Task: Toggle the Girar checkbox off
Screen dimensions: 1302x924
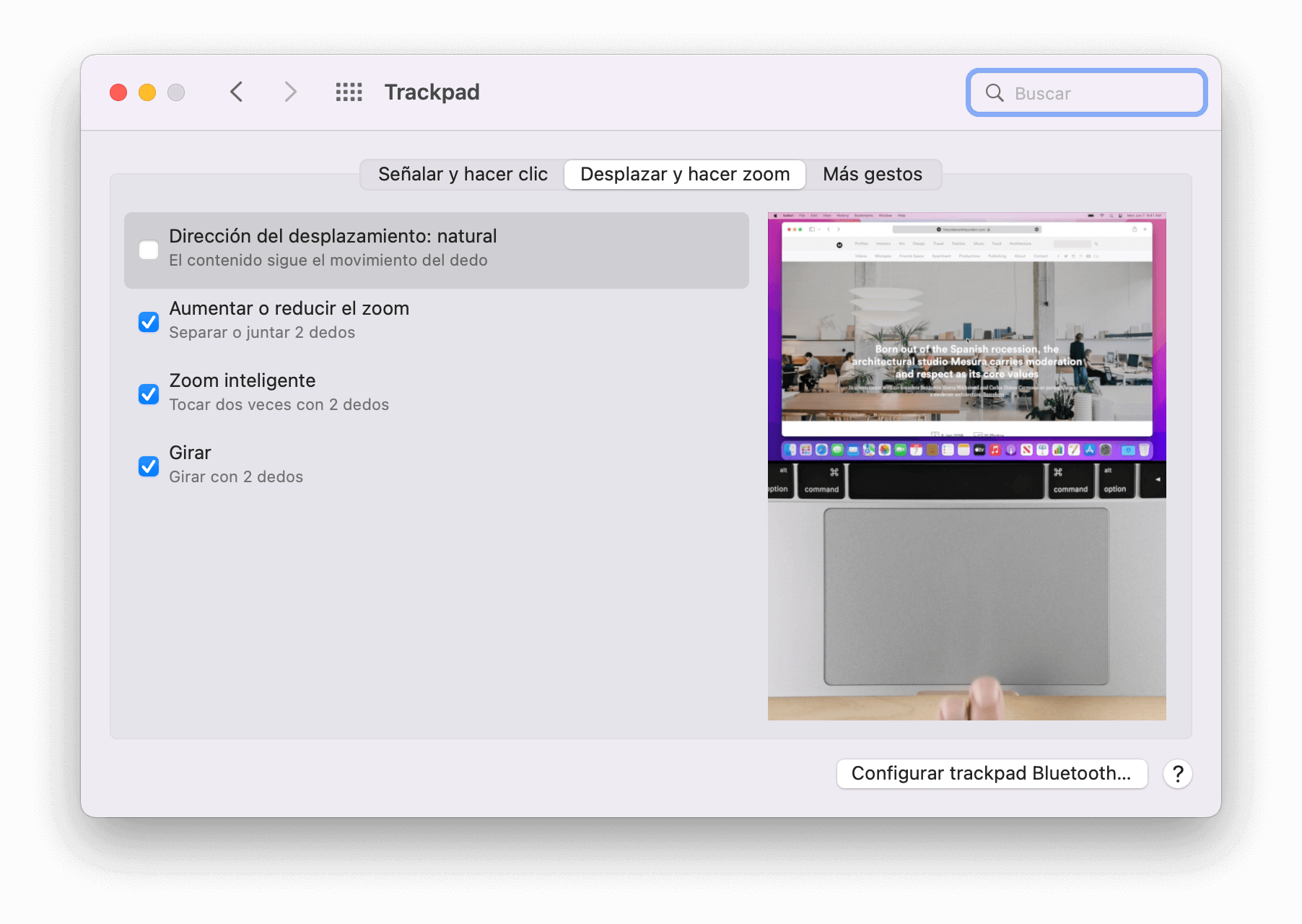Action: pyautogui.click(x=149, y=466)
